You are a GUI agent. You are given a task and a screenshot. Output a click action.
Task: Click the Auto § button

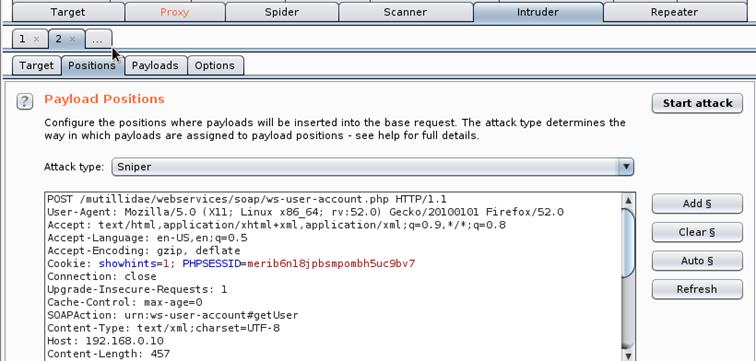(x=697, y=261)
